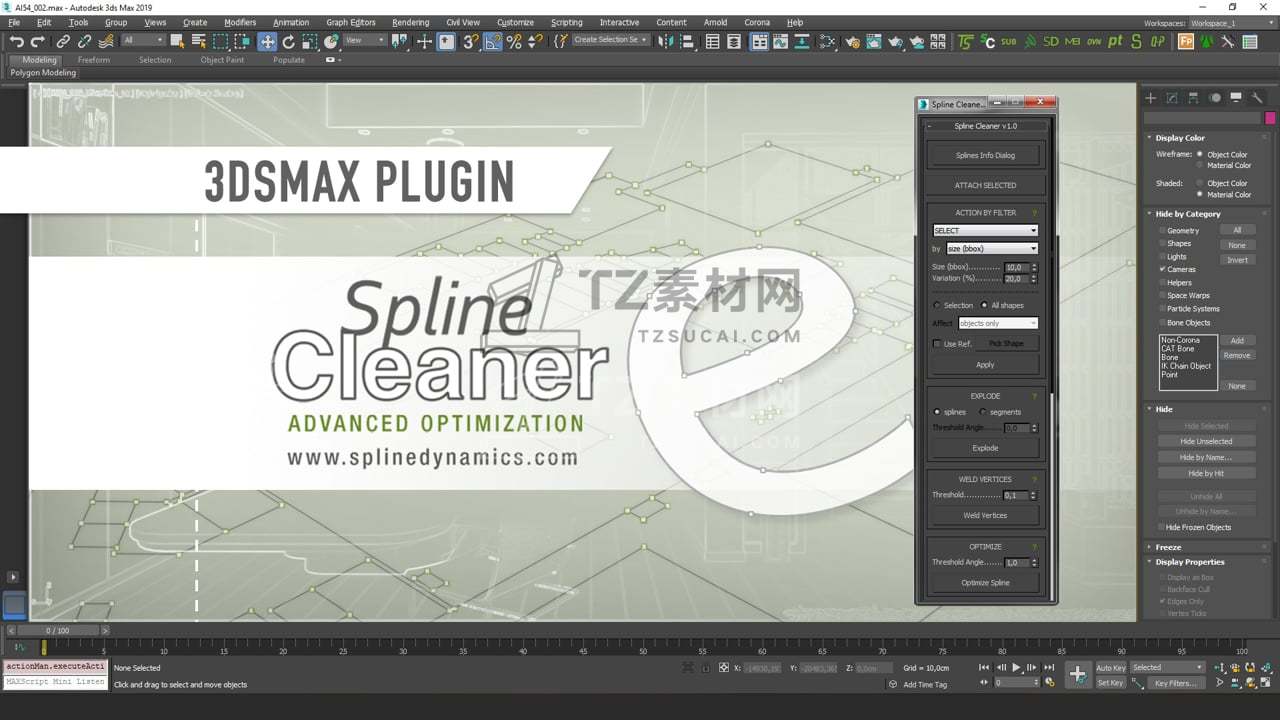
Task: Open the selection filter 'All' dropdown
Action: pyautogui.click(x=143, y=40)
